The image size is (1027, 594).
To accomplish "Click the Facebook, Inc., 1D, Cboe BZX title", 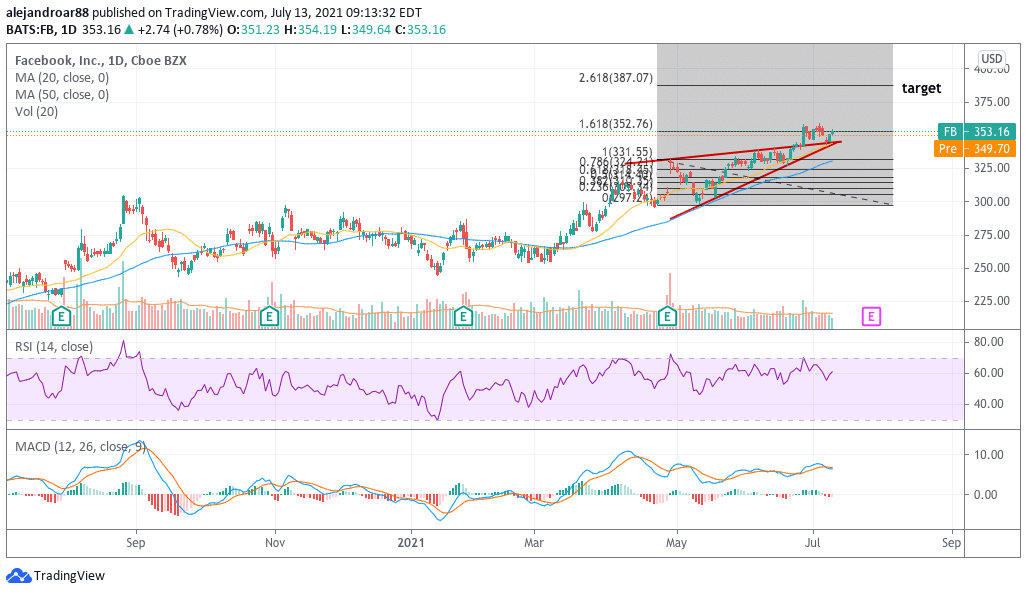I will point(101,60).
